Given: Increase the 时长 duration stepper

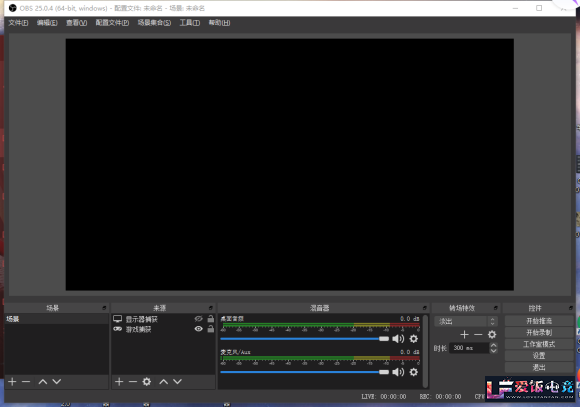Looking at the screenshot, I should pyautogui.click(x=493, y=345).
